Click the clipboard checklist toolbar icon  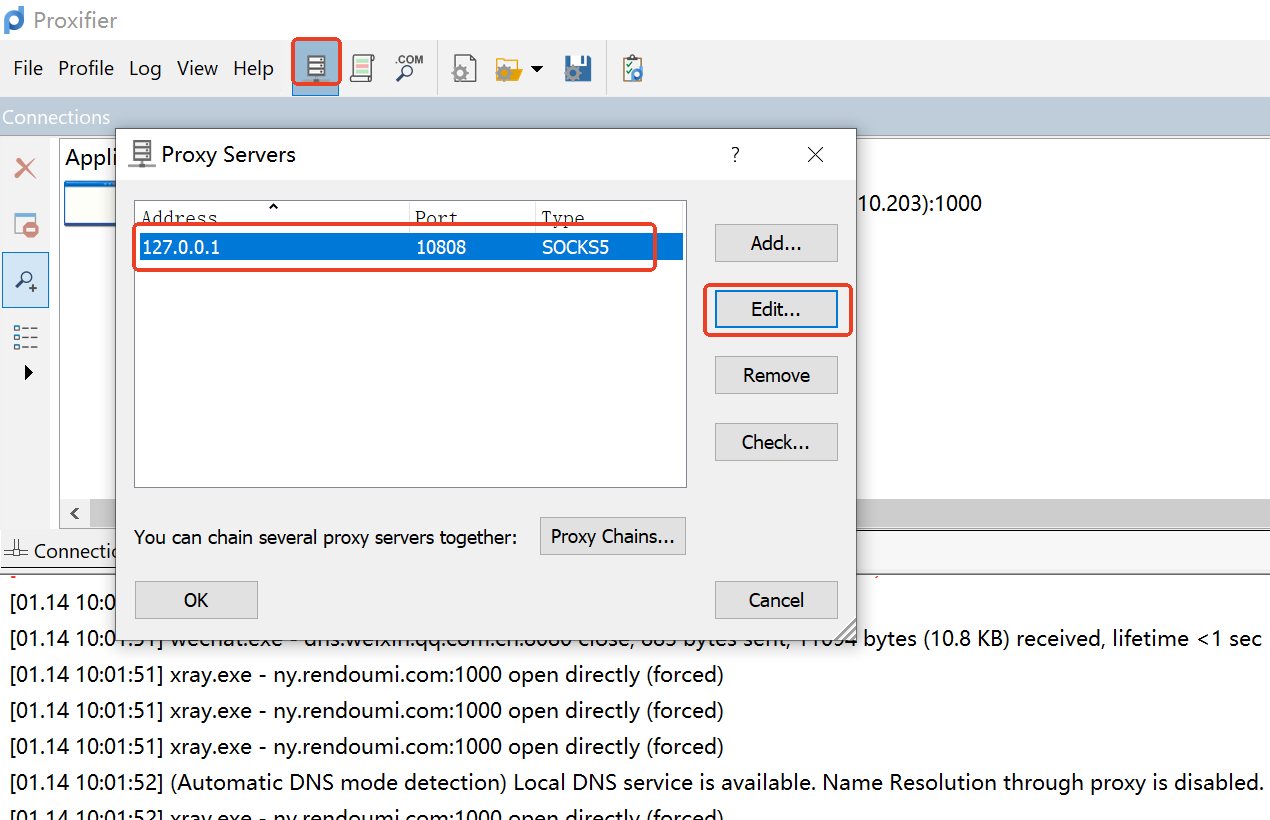point(632,69)
